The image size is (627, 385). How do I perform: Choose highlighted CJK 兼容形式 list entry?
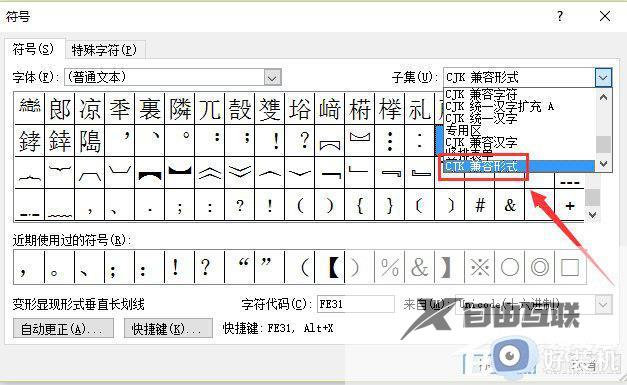(x=519, y=166)
